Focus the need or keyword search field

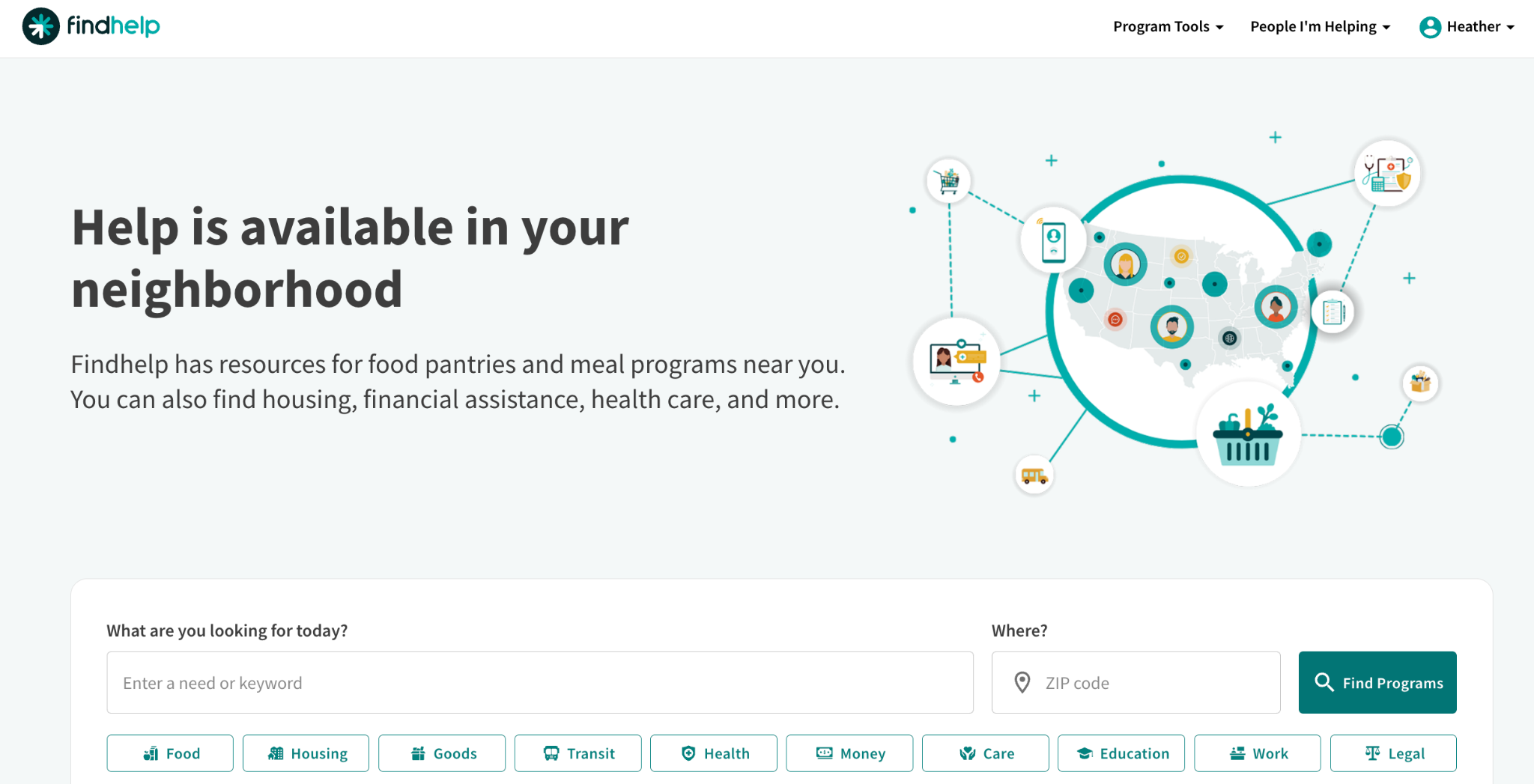539,682
